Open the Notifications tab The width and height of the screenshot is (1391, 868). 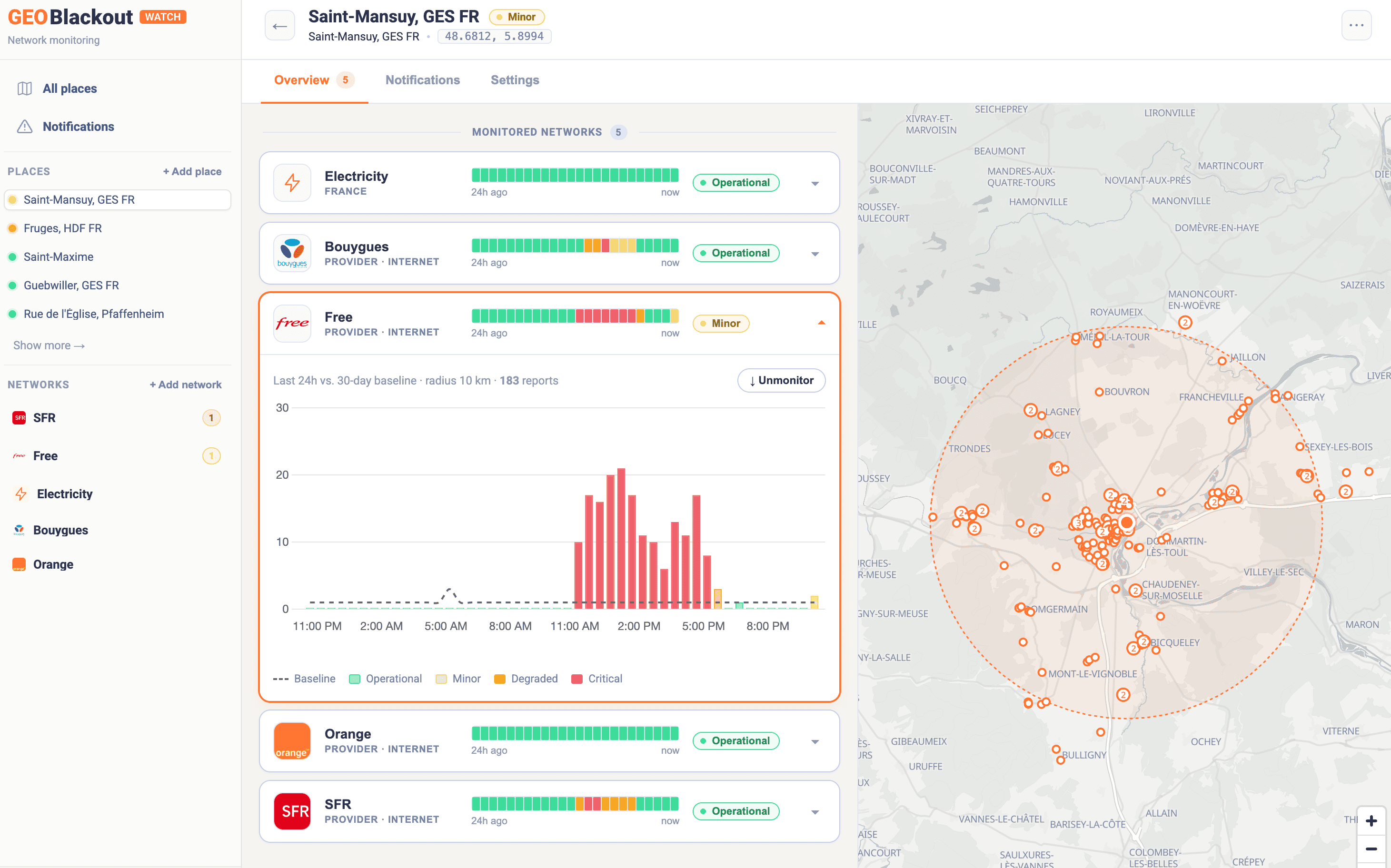422,80
